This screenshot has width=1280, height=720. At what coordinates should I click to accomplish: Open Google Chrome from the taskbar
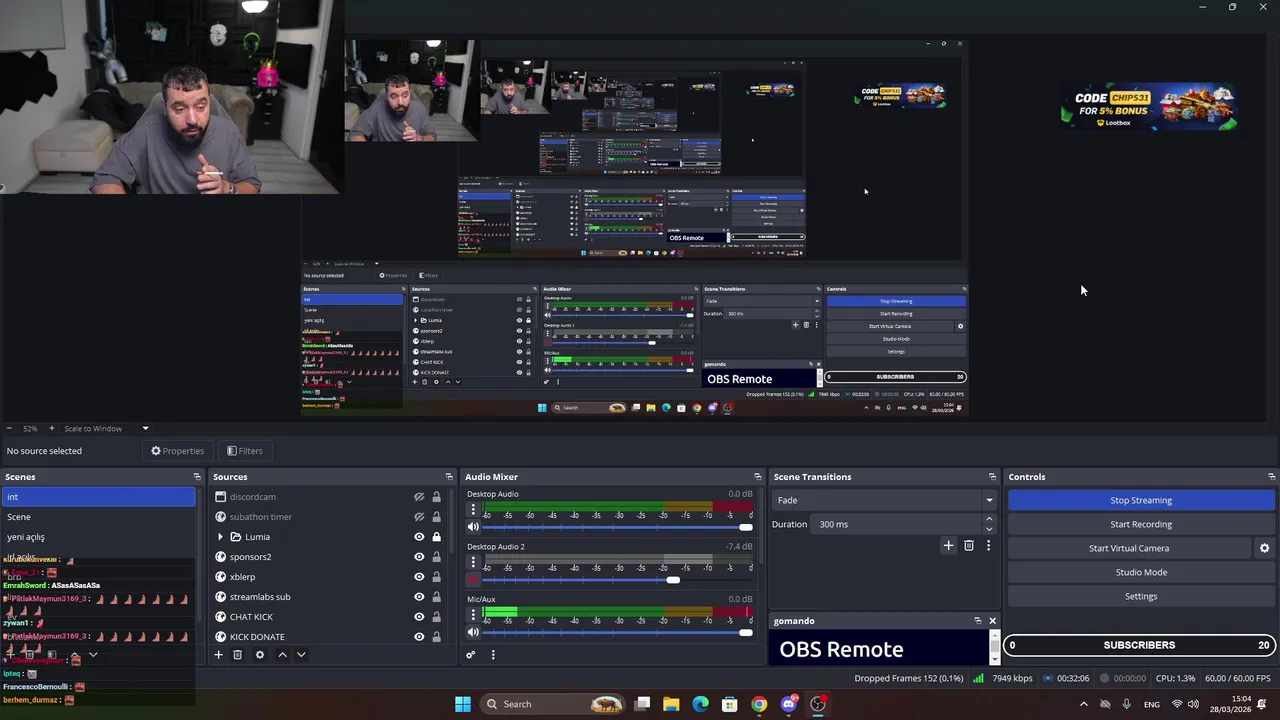(759, 704)
